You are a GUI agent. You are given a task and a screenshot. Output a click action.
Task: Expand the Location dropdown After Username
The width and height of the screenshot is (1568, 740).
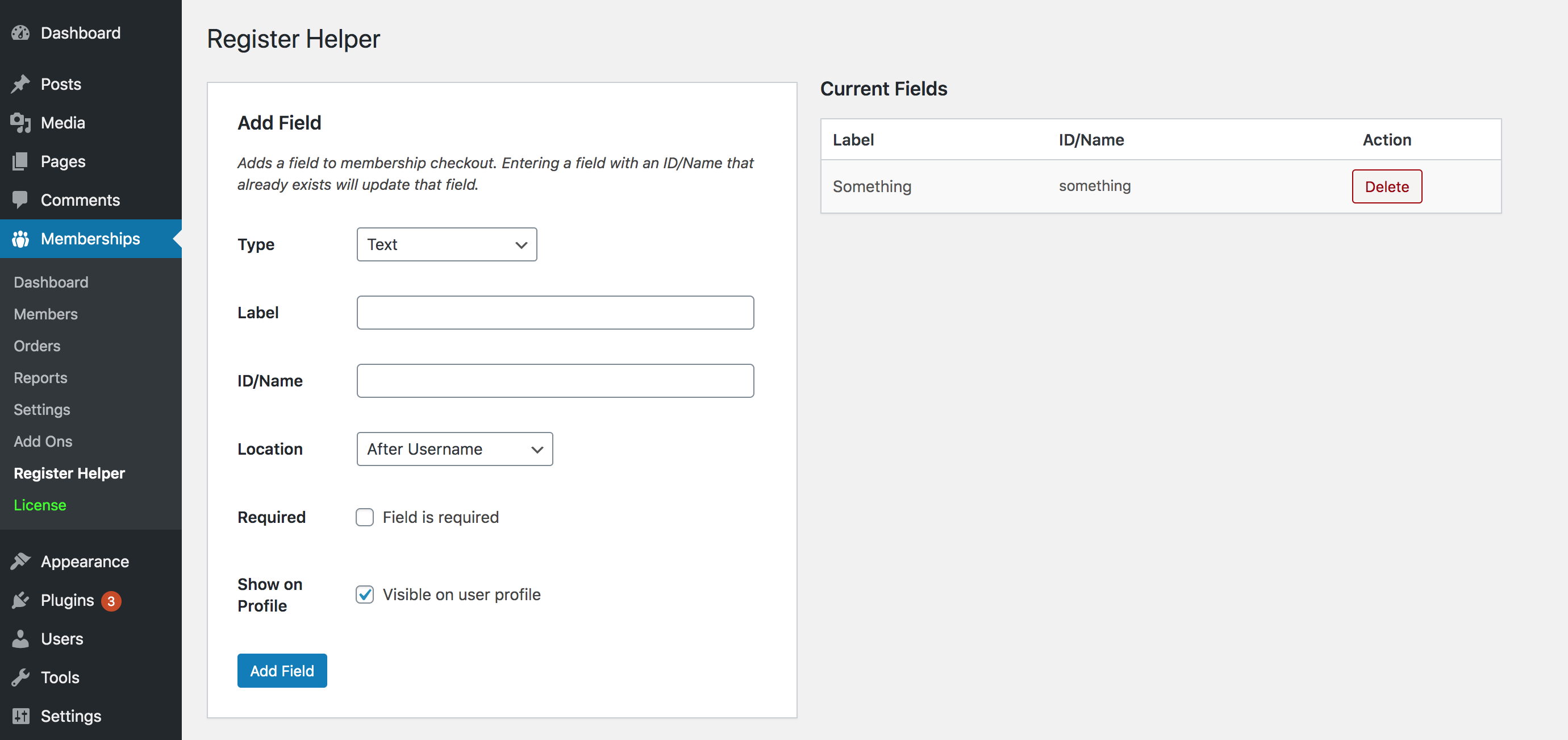pos(454,450)
